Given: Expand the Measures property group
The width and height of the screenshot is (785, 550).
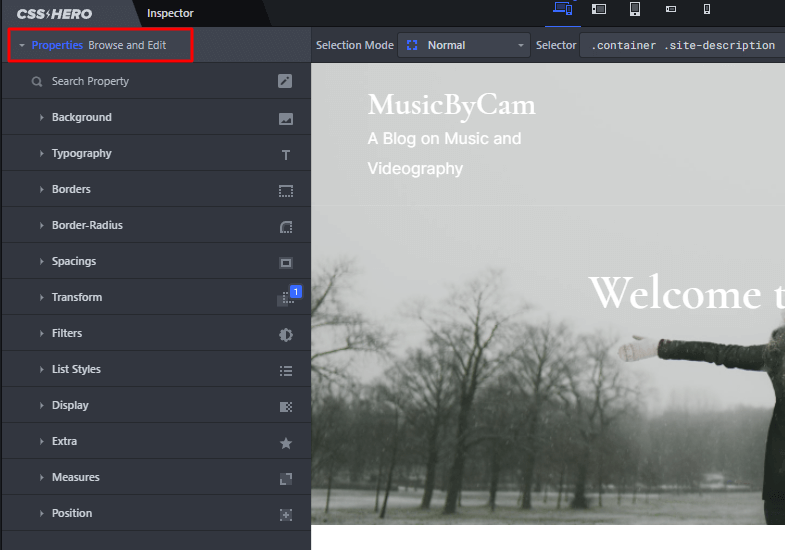Looking at the screenshot, I should (x=156, y=477).
